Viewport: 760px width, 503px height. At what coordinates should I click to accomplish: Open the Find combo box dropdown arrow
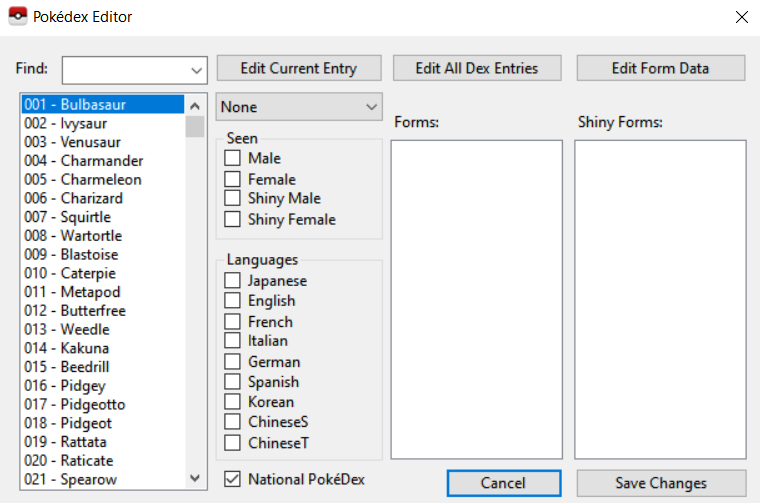tap(196, 71)
